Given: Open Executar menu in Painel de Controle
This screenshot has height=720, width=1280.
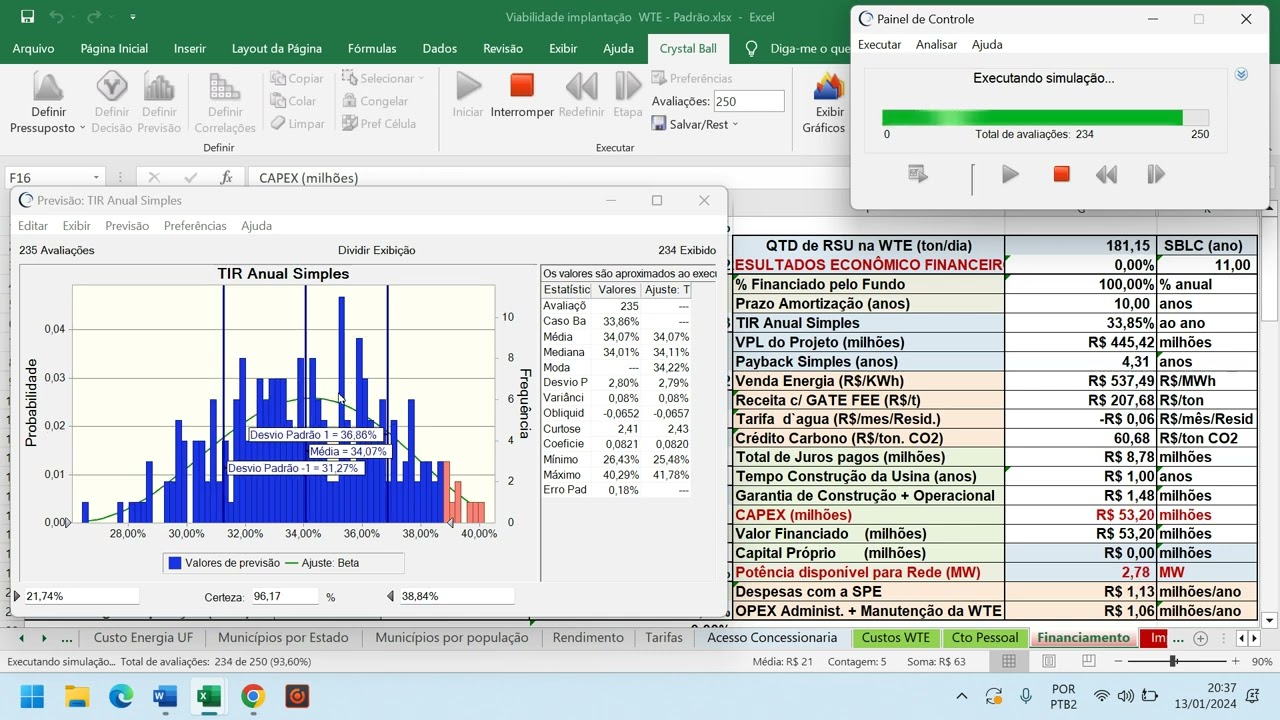Looking at the screenshot, I should pyautogui.click(x=880, y=44).
